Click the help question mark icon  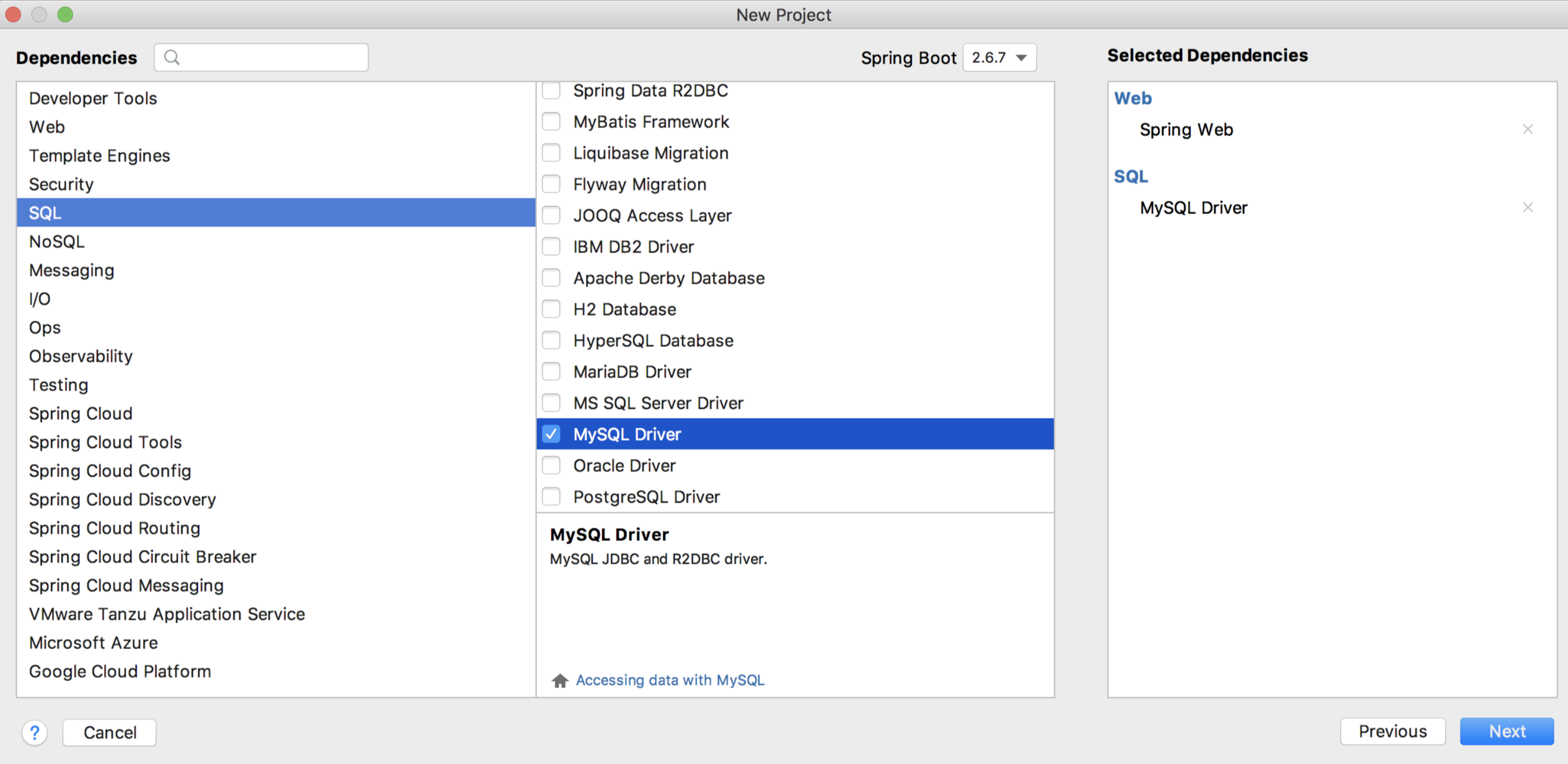35,731
